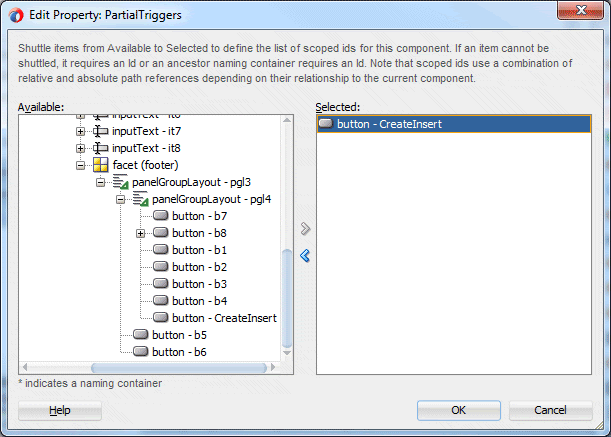Viewport: 611px width, 437px height.
Task: Select the facet (footer) label
Action: pos(145,165)
